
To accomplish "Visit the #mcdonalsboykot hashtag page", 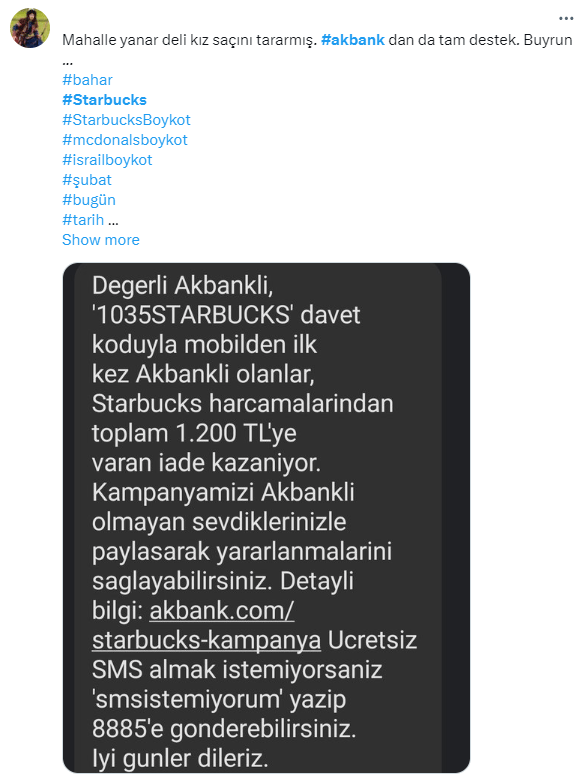I will tap(125, 140).
